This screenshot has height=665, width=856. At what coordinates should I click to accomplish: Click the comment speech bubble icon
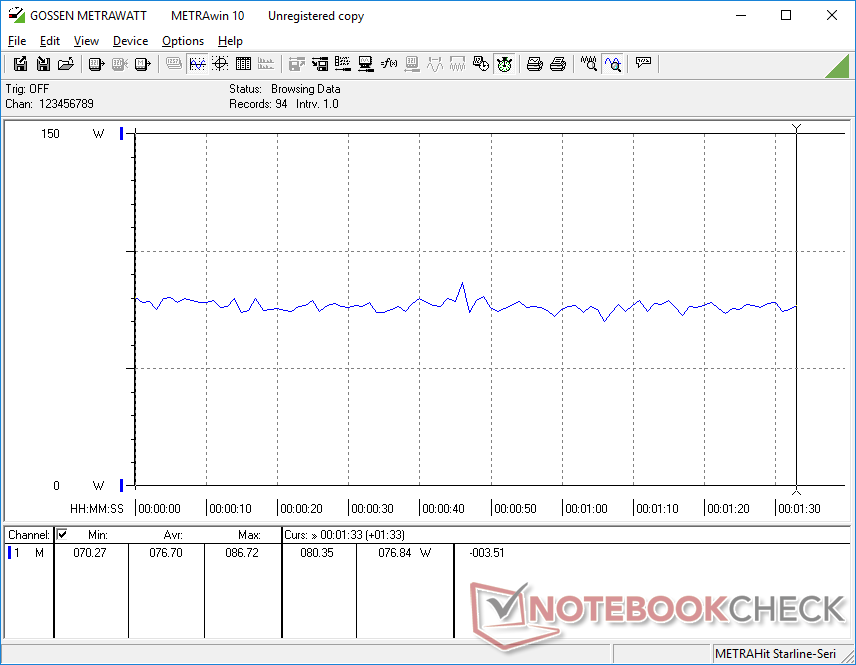click(643, 63)
